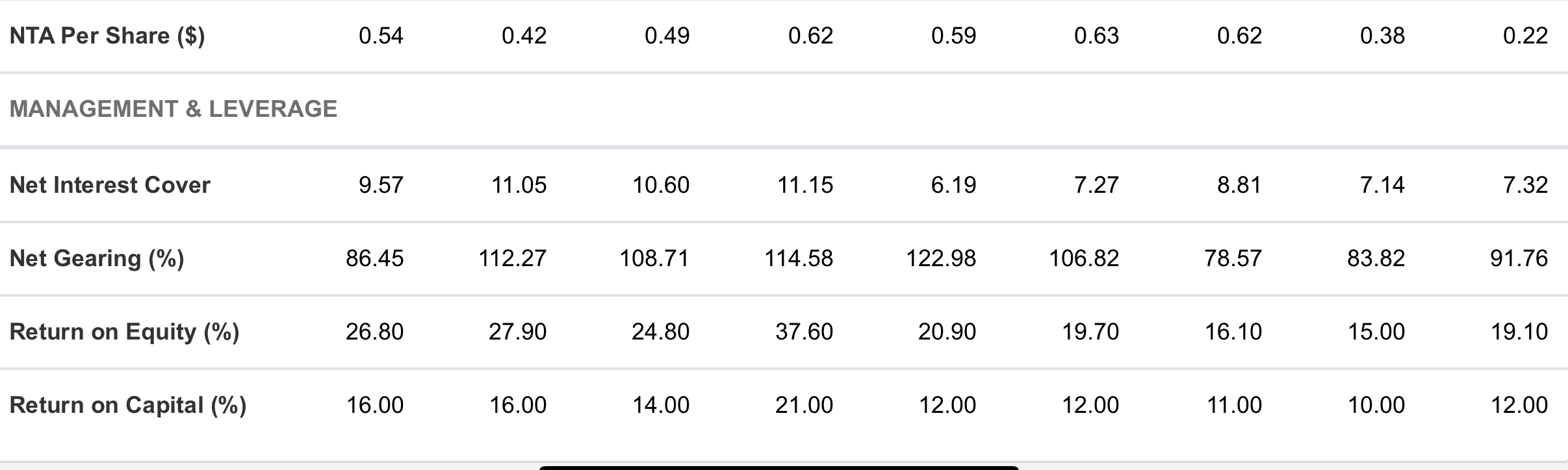Screen dimensions: 1568x470
Task: Tap the Return on Equity value 26.80
Action: click(x=374, y=332)
